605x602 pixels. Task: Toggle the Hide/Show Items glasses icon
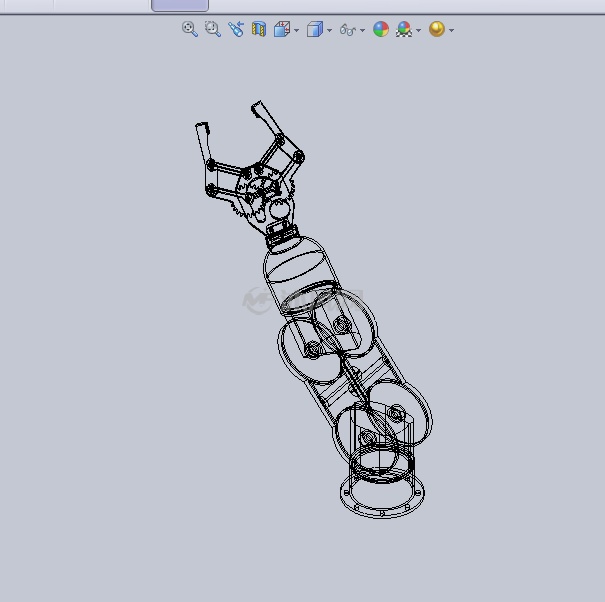pos(348,30)
